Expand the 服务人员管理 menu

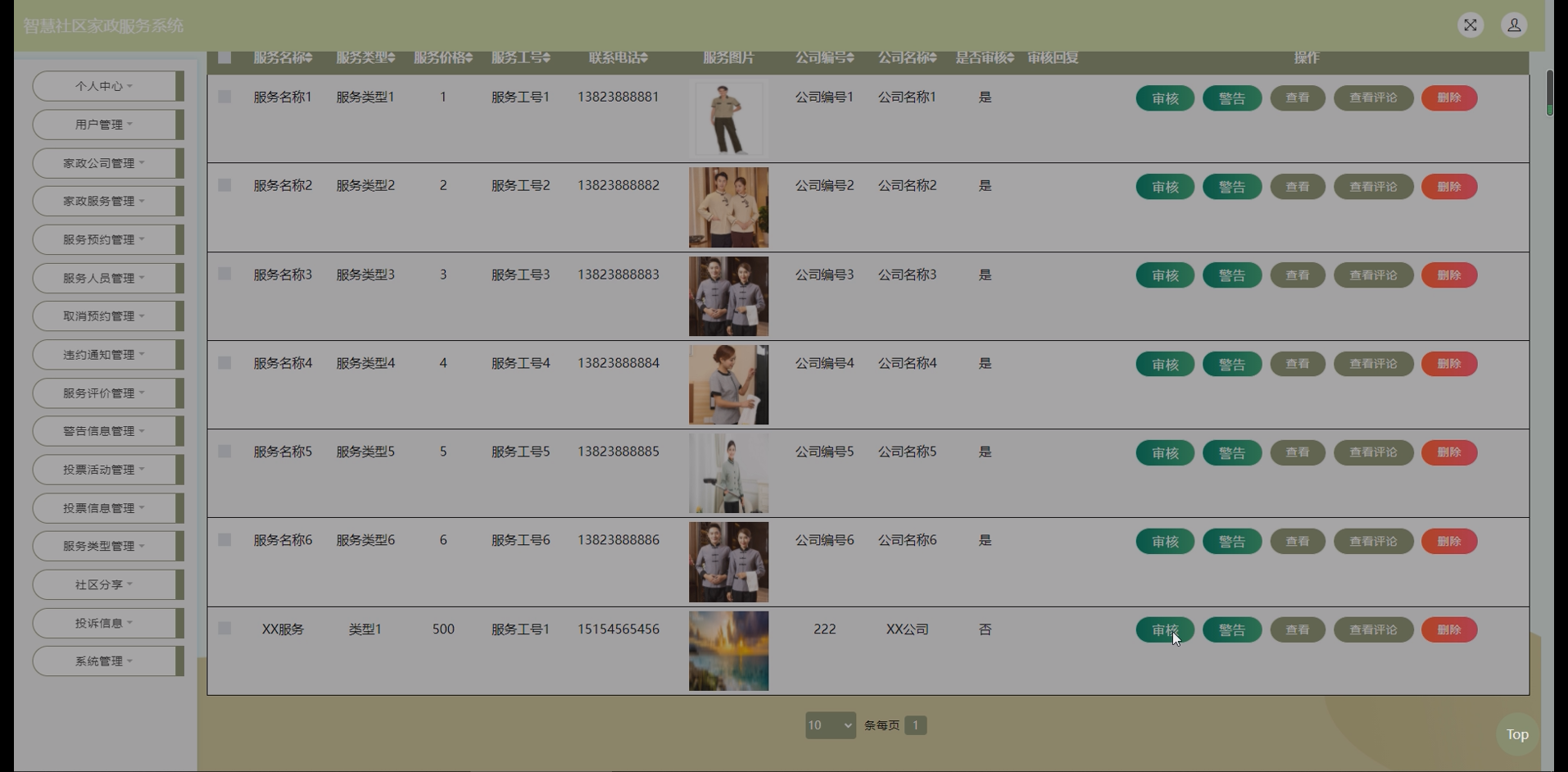point(108,278)
